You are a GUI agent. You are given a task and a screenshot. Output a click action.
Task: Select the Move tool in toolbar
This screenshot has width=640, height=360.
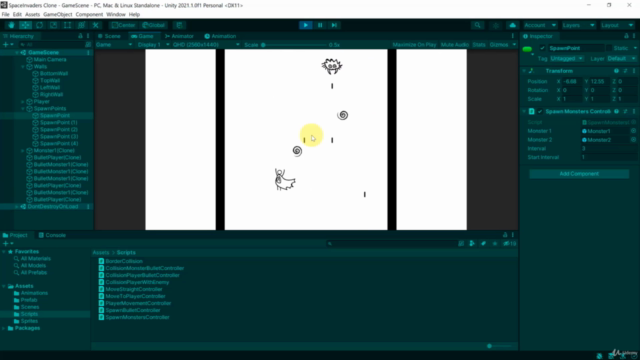tap(25, 25)
